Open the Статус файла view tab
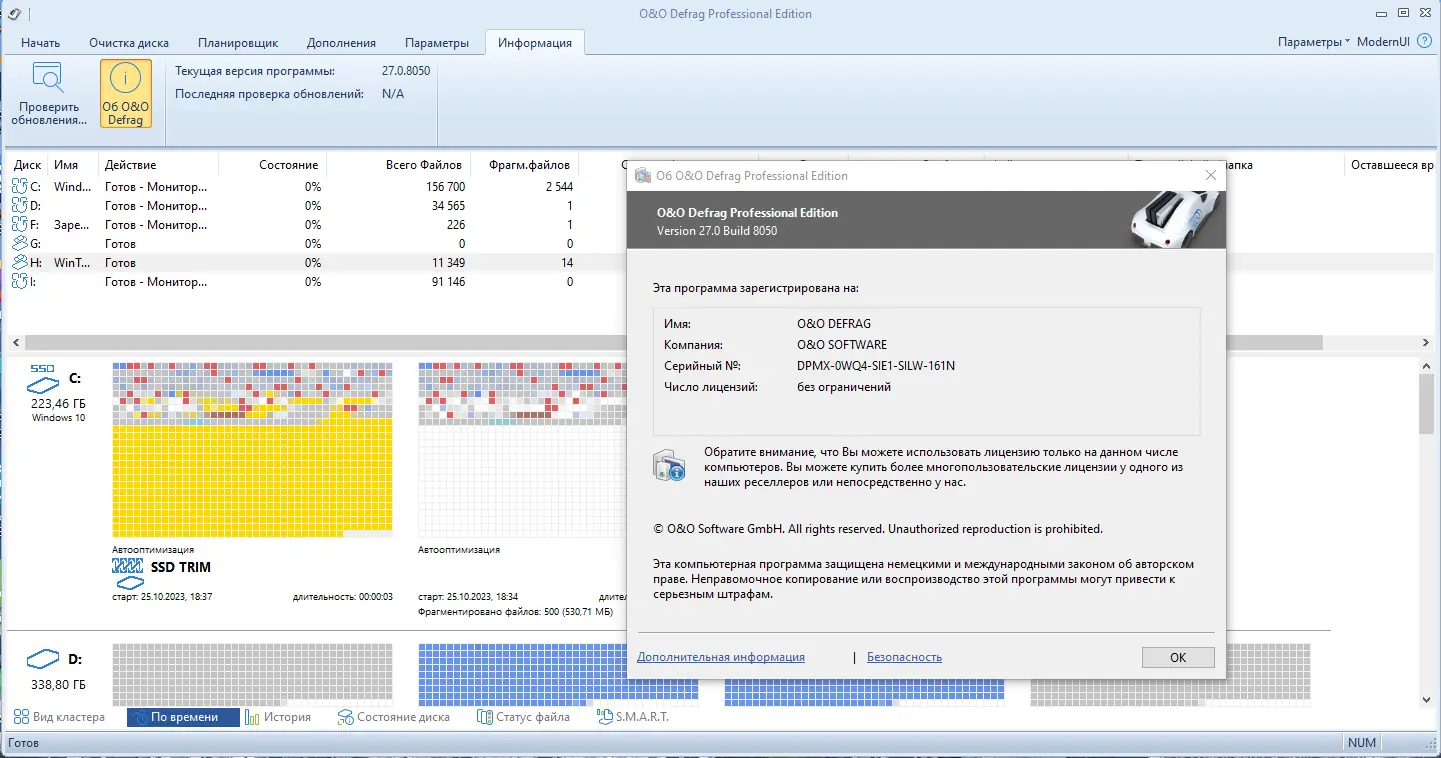 click(525, 717)
